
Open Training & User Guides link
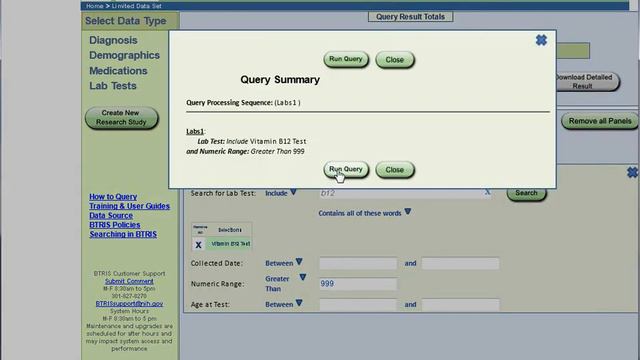click(x=129, y=206)
